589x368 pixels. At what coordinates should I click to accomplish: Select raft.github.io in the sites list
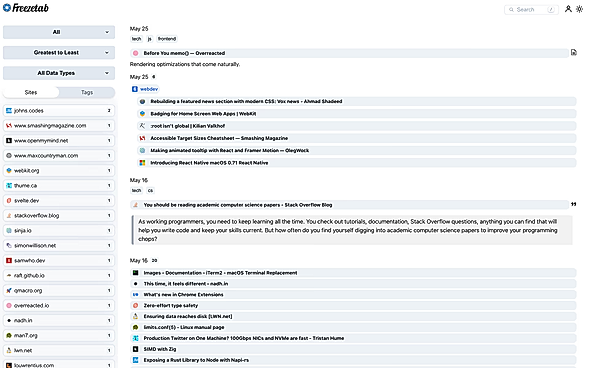tap(59, 276)
